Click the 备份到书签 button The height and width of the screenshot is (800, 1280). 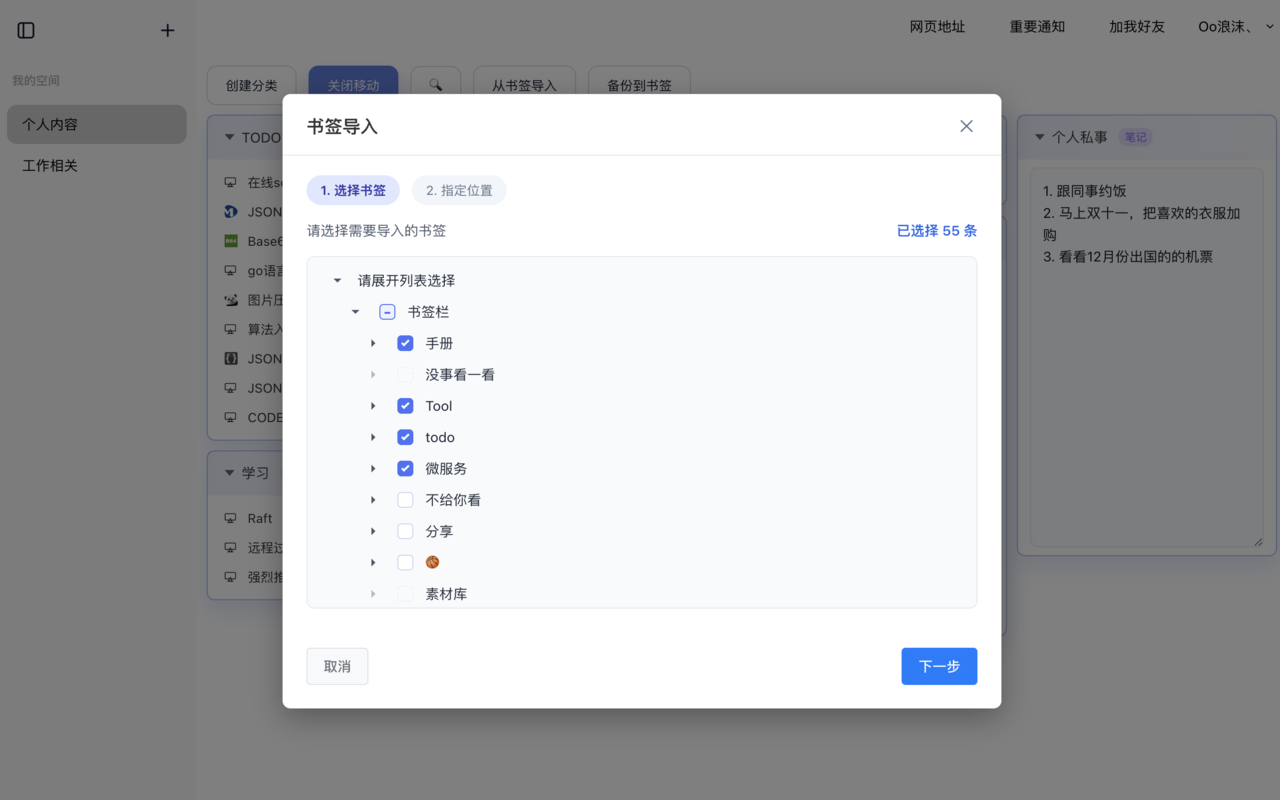coord(639,85)
